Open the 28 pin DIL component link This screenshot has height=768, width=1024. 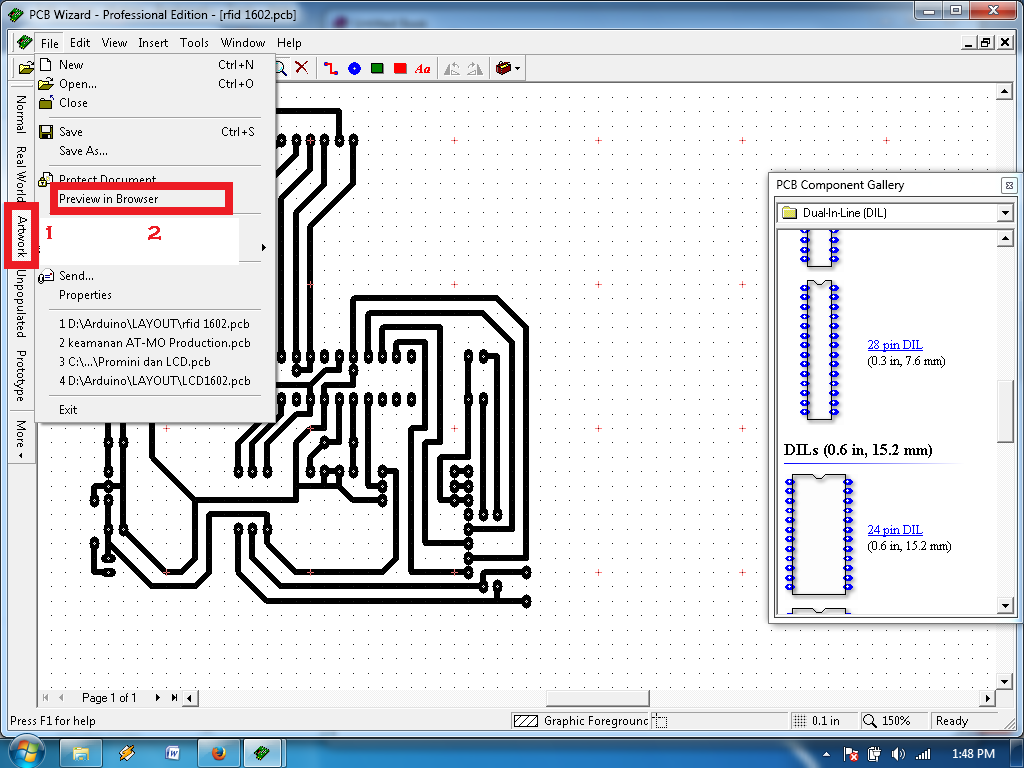894,344
